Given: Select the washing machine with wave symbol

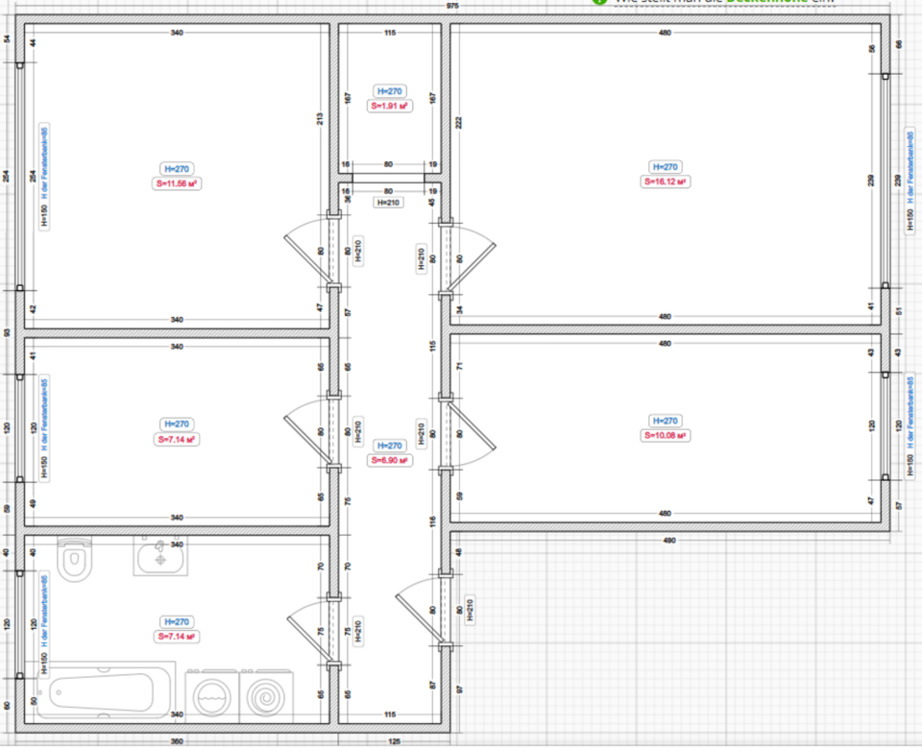Looking at the screenshot, I should point(212,695).
